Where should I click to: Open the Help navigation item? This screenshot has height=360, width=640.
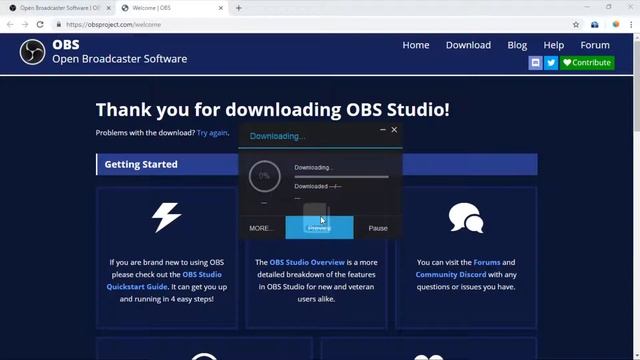click(553, 45)
